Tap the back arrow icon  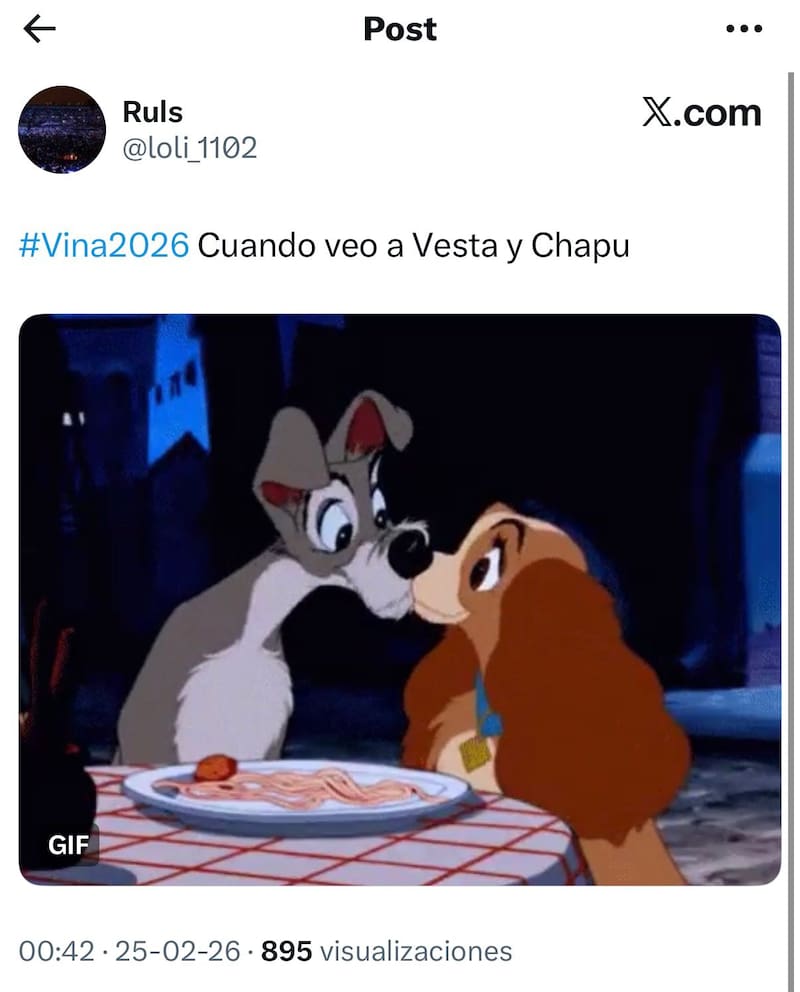click(x=39, y=29)
